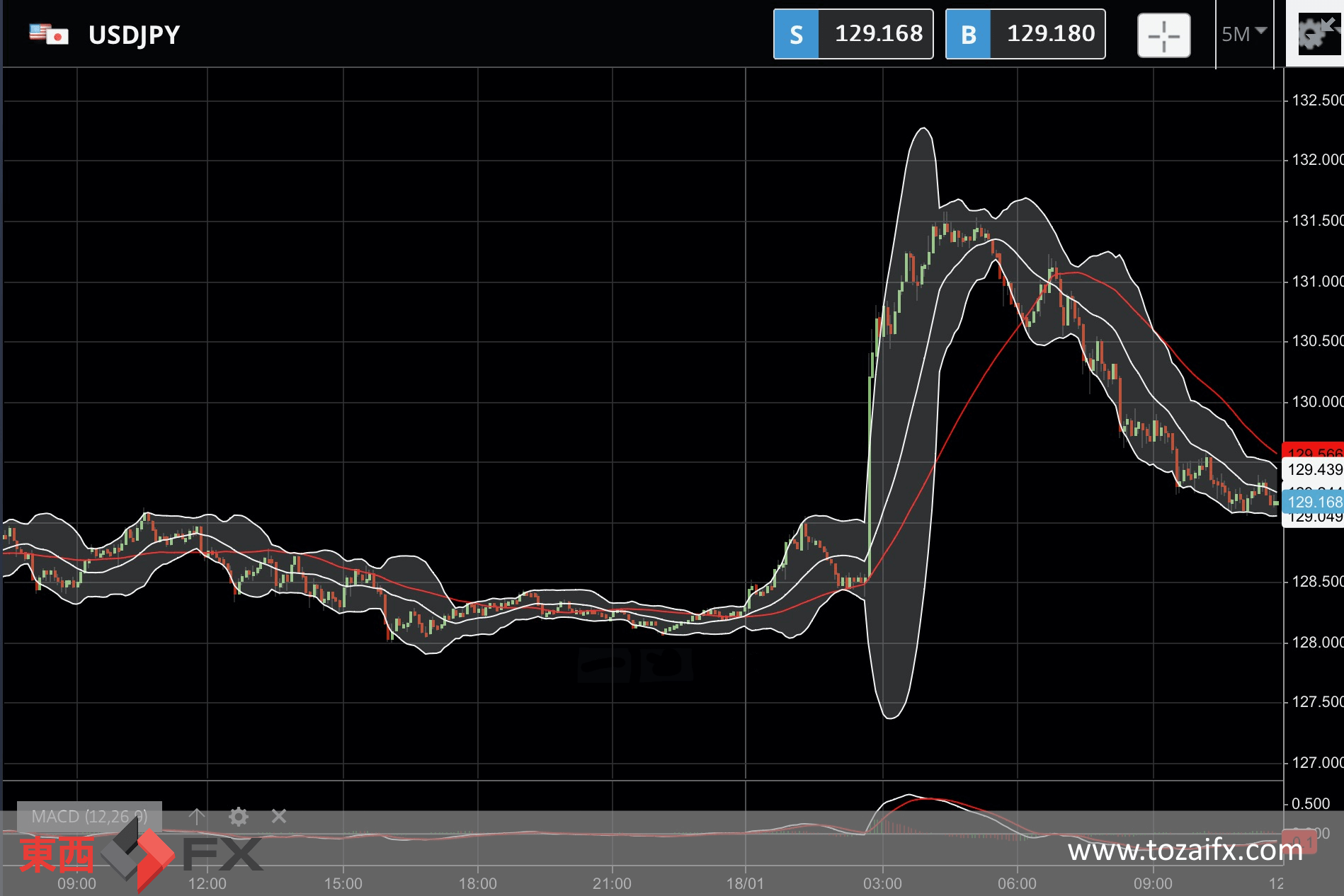Screen dimensions: 1344x896
Task: Click the US/Japan flag pair icon
Action: click(49, 34)
